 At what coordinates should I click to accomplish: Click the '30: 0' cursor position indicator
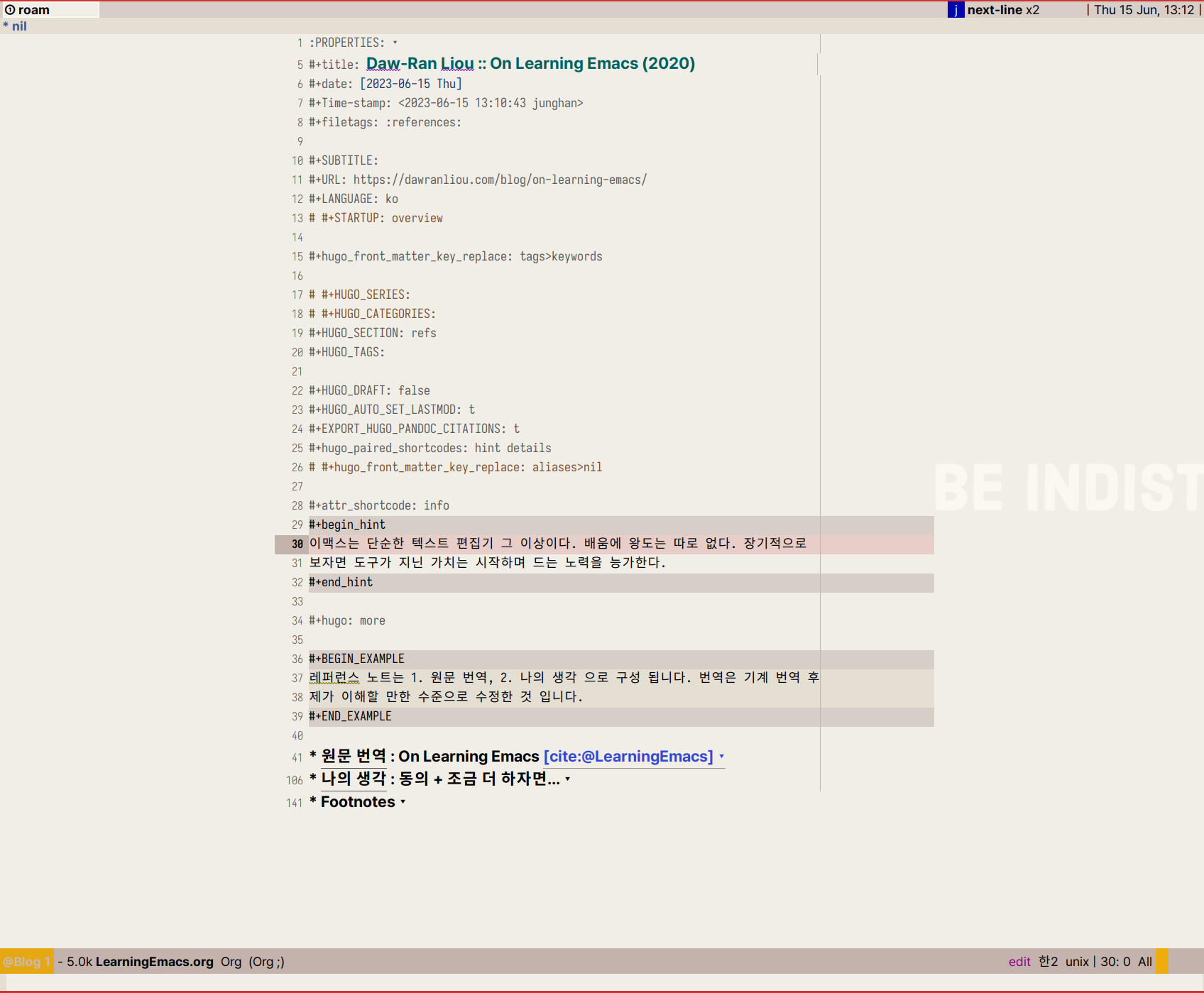tap(1115, 962)
